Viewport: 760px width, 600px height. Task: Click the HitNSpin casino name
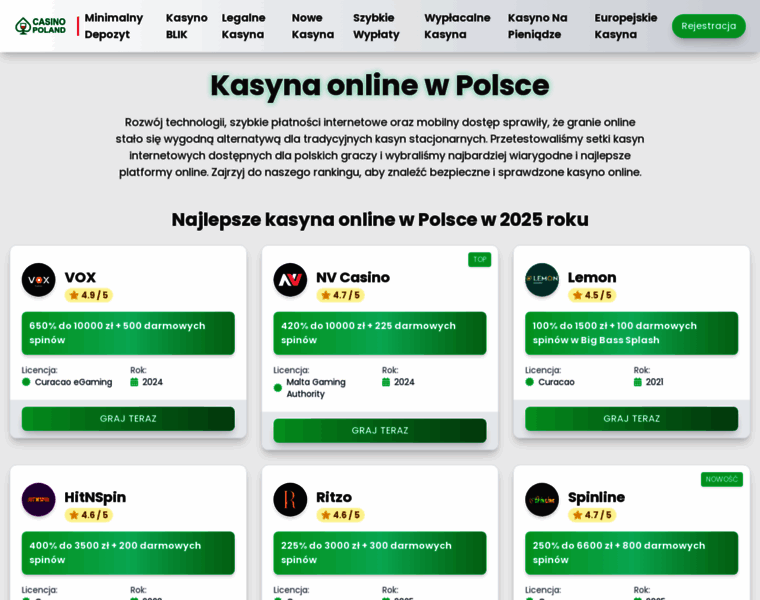click(95, 497)
